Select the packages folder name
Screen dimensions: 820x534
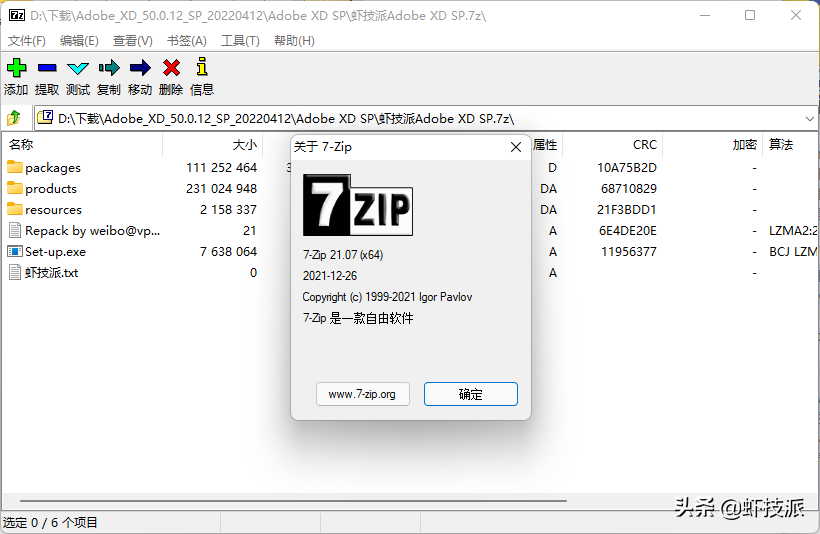click(53, 168)
